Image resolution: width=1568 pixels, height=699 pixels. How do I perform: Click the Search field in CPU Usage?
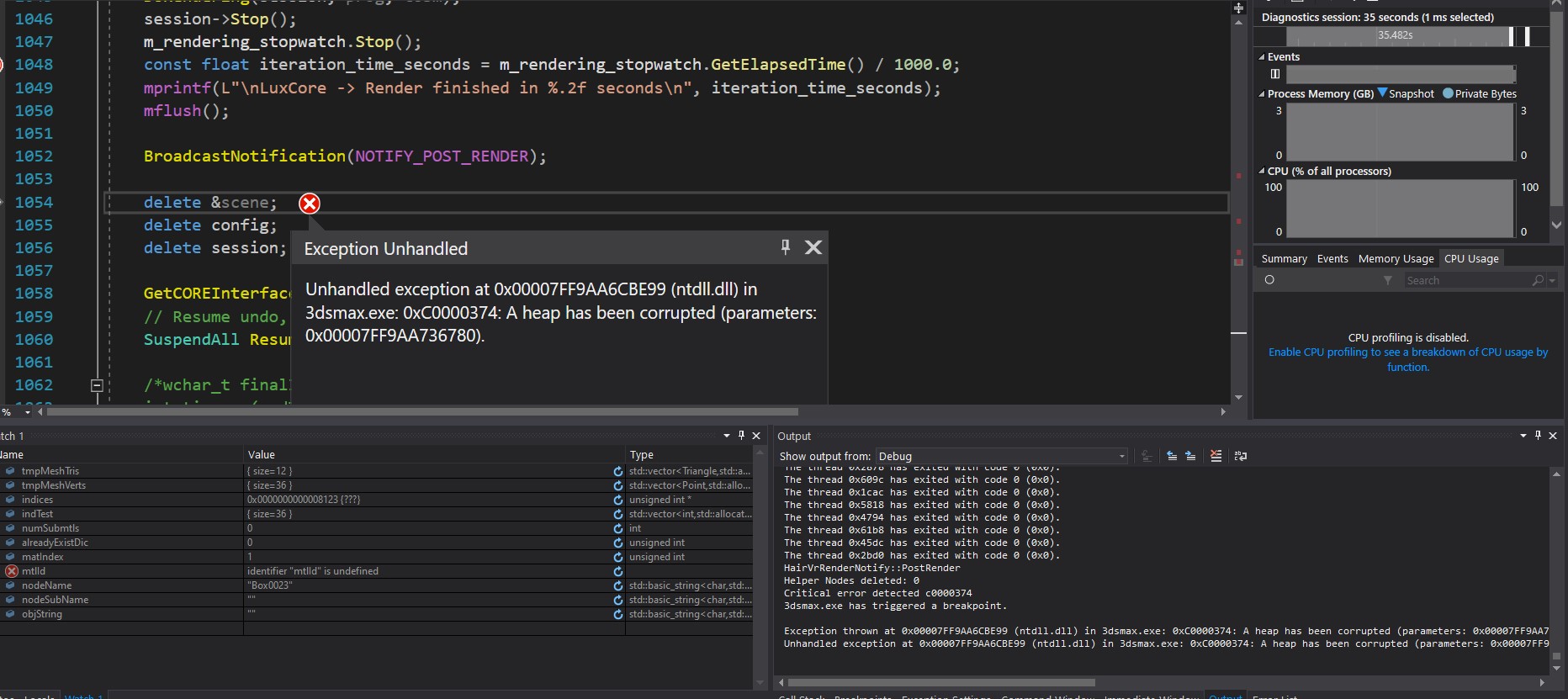click(1467, 281)
